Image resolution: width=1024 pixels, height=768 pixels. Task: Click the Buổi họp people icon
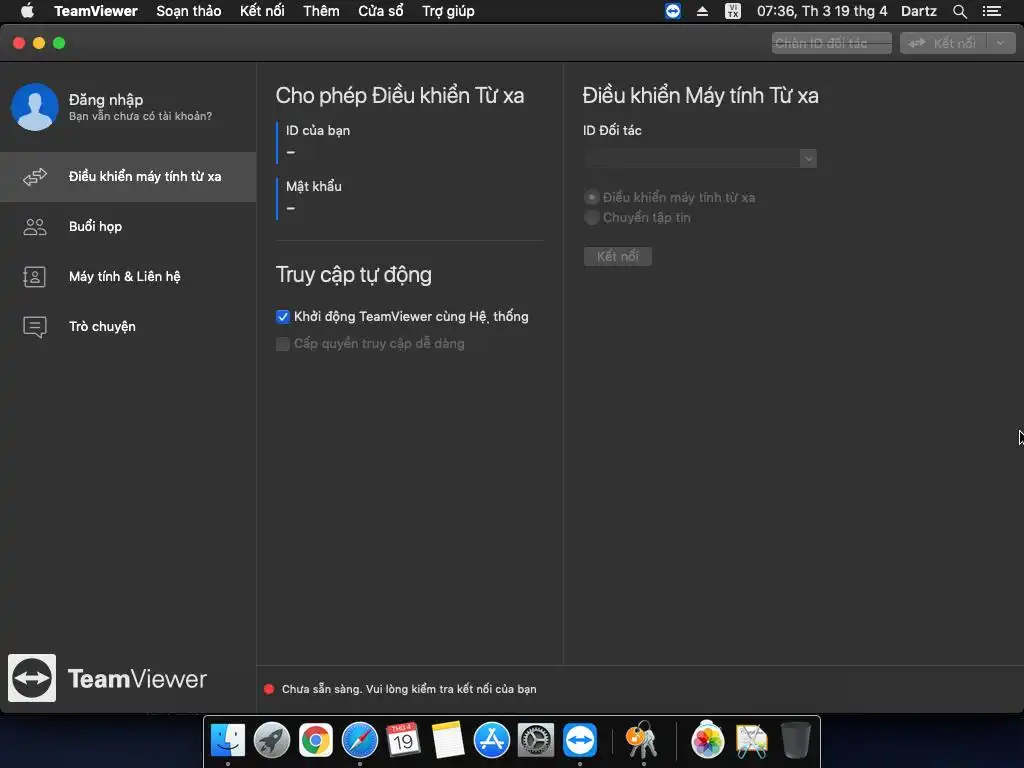pyautogui.click(x=35, y=227)
